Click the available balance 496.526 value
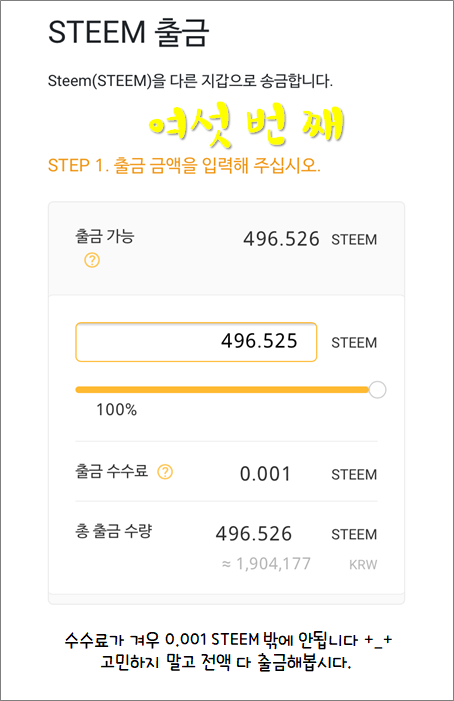This screenshot has width=454, height=701. (281, 239)
